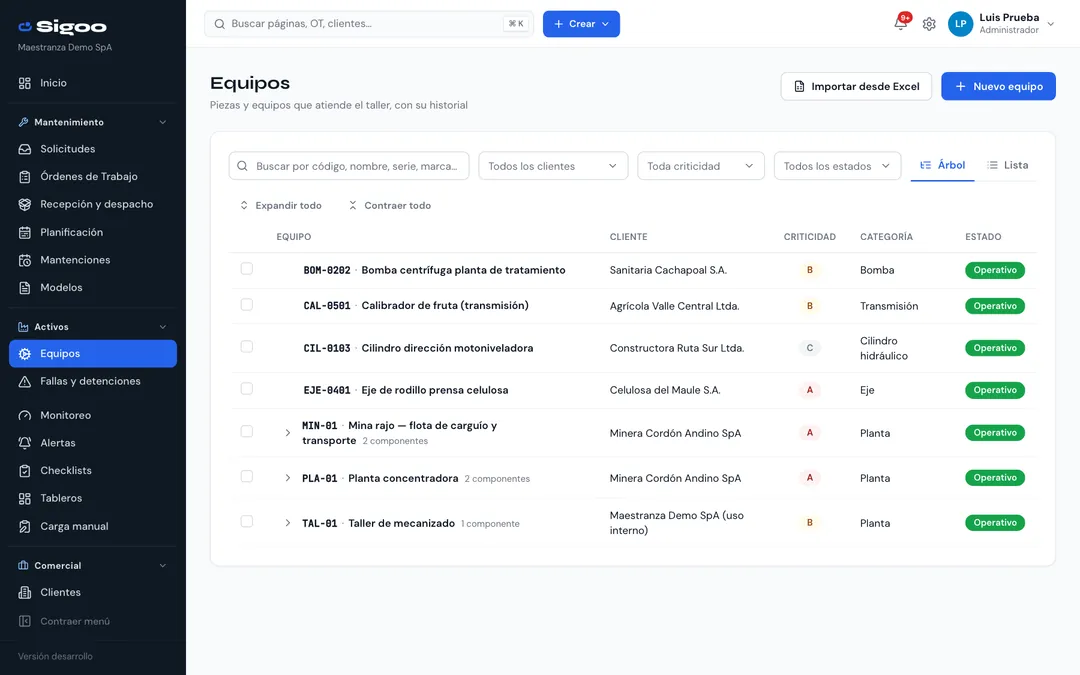The image size is (1080, 675).
Task: Switch to the Lista view tab
Action: tap(1008, 165)
